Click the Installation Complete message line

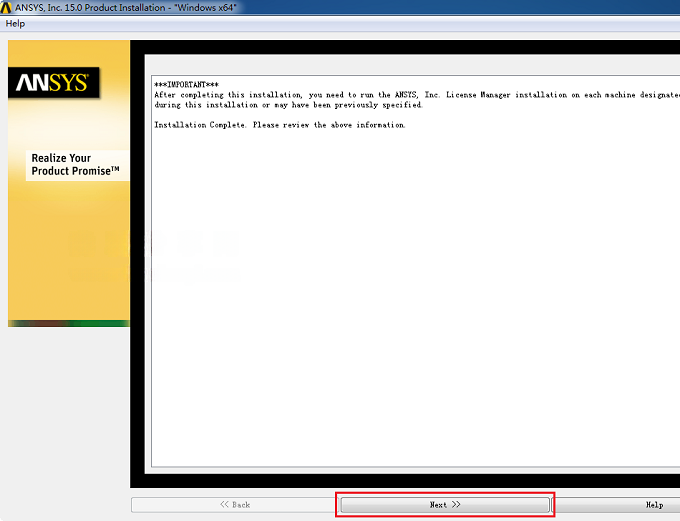(280, 125)
